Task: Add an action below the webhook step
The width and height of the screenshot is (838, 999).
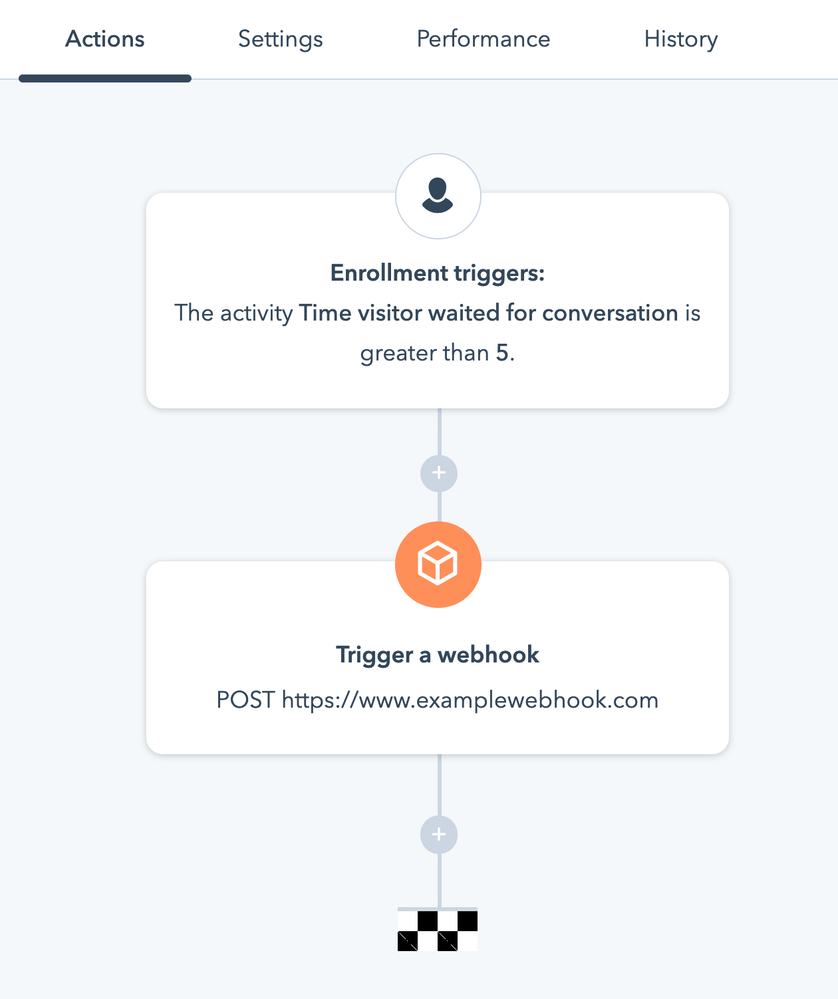Action: (x=438, y=835)
